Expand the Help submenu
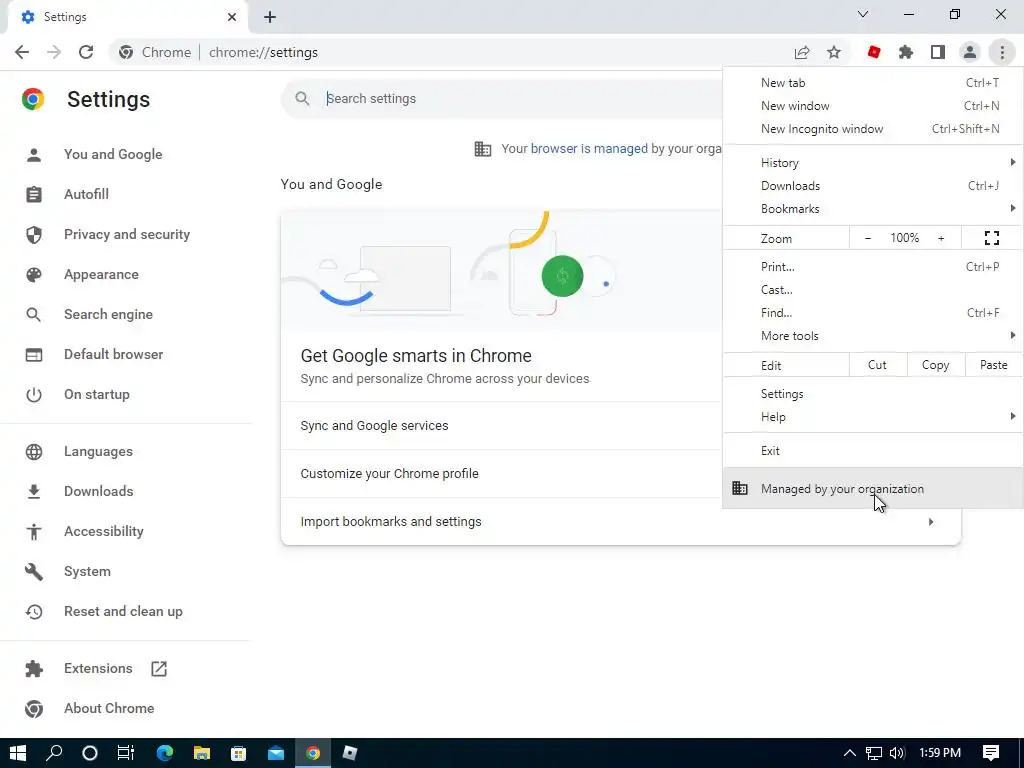This screenshot has width=1024, height=768. [x=873, y=417]
